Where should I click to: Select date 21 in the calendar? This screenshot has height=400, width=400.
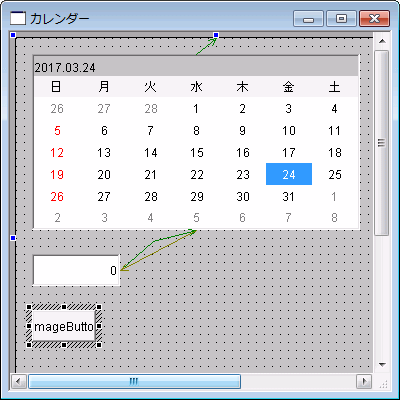150,174
